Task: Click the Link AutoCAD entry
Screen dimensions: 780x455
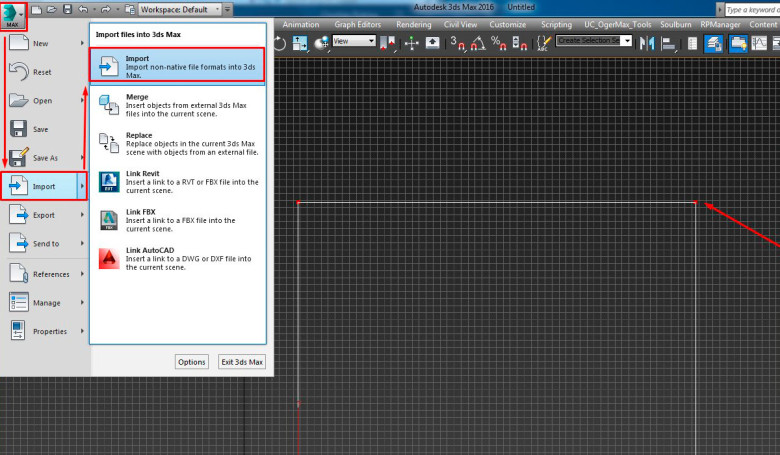Action: (178, 258)
